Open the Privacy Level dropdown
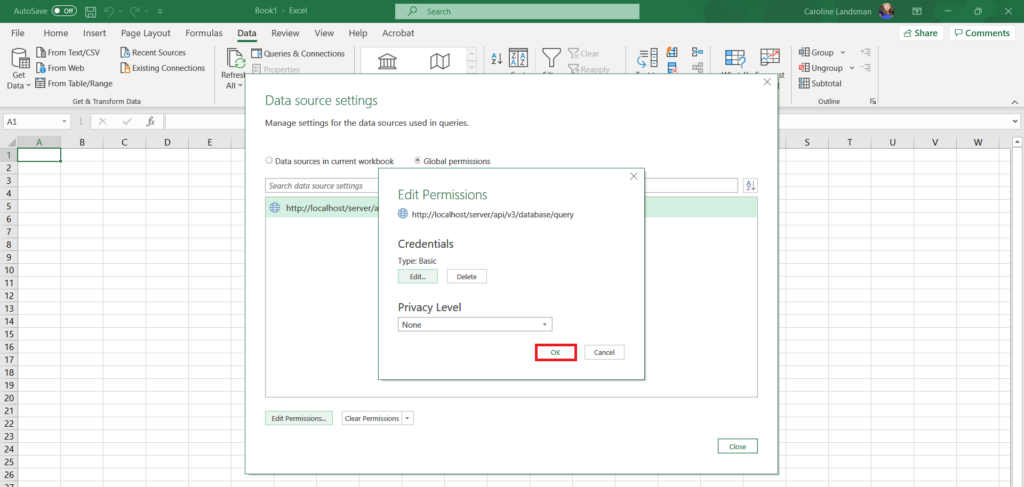 click(475, 325)
